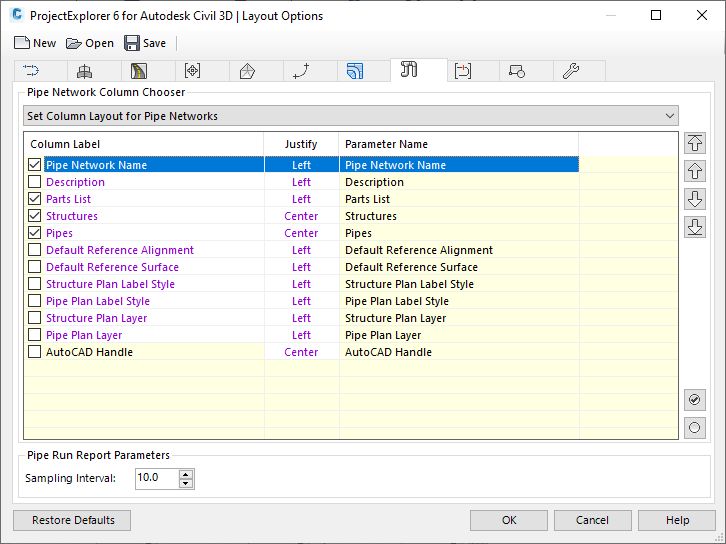Move selected column to top
The image size is (726, 544).
[695, 143]
